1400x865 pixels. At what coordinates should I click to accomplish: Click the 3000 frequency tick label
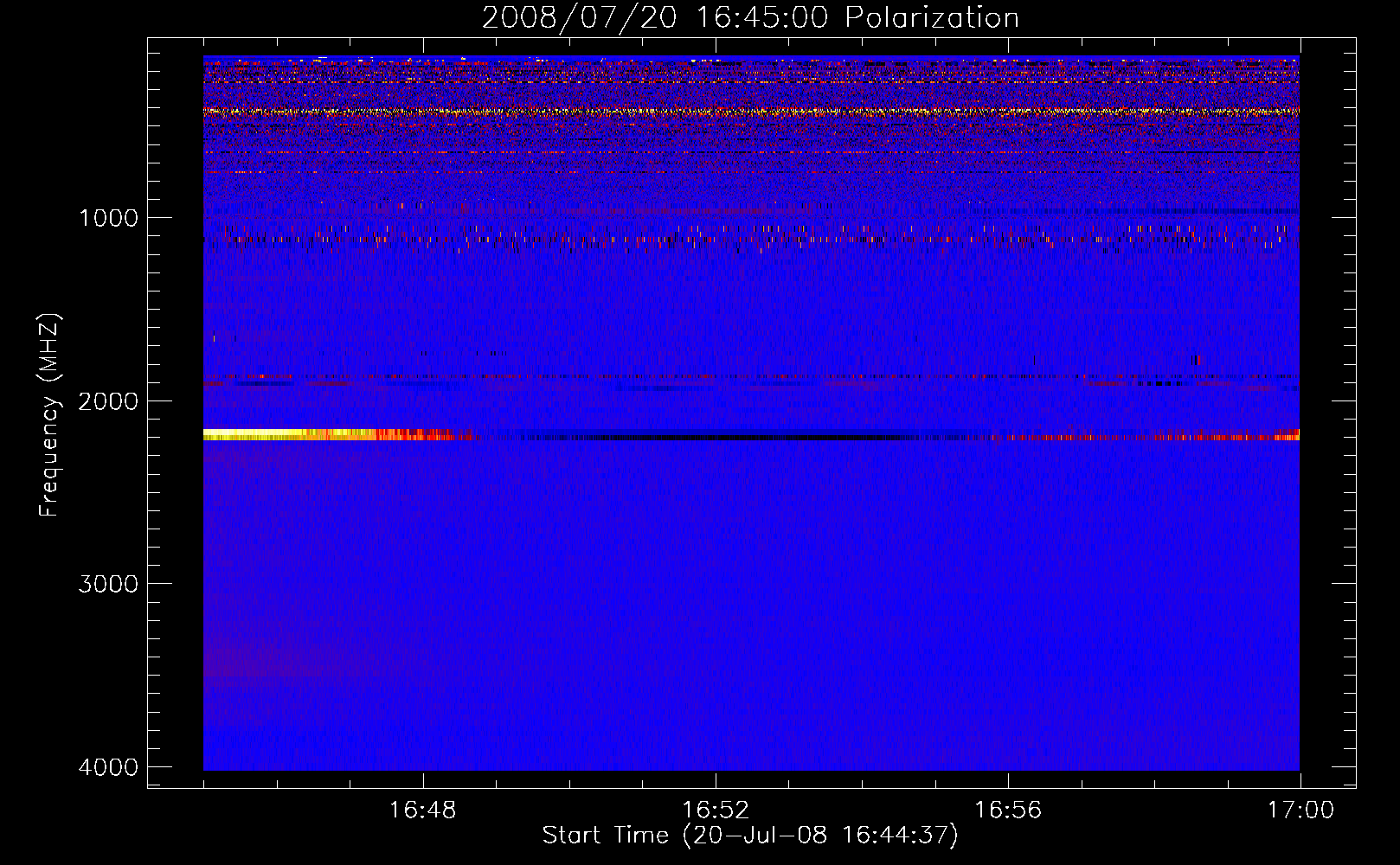(x=108, y=584)
